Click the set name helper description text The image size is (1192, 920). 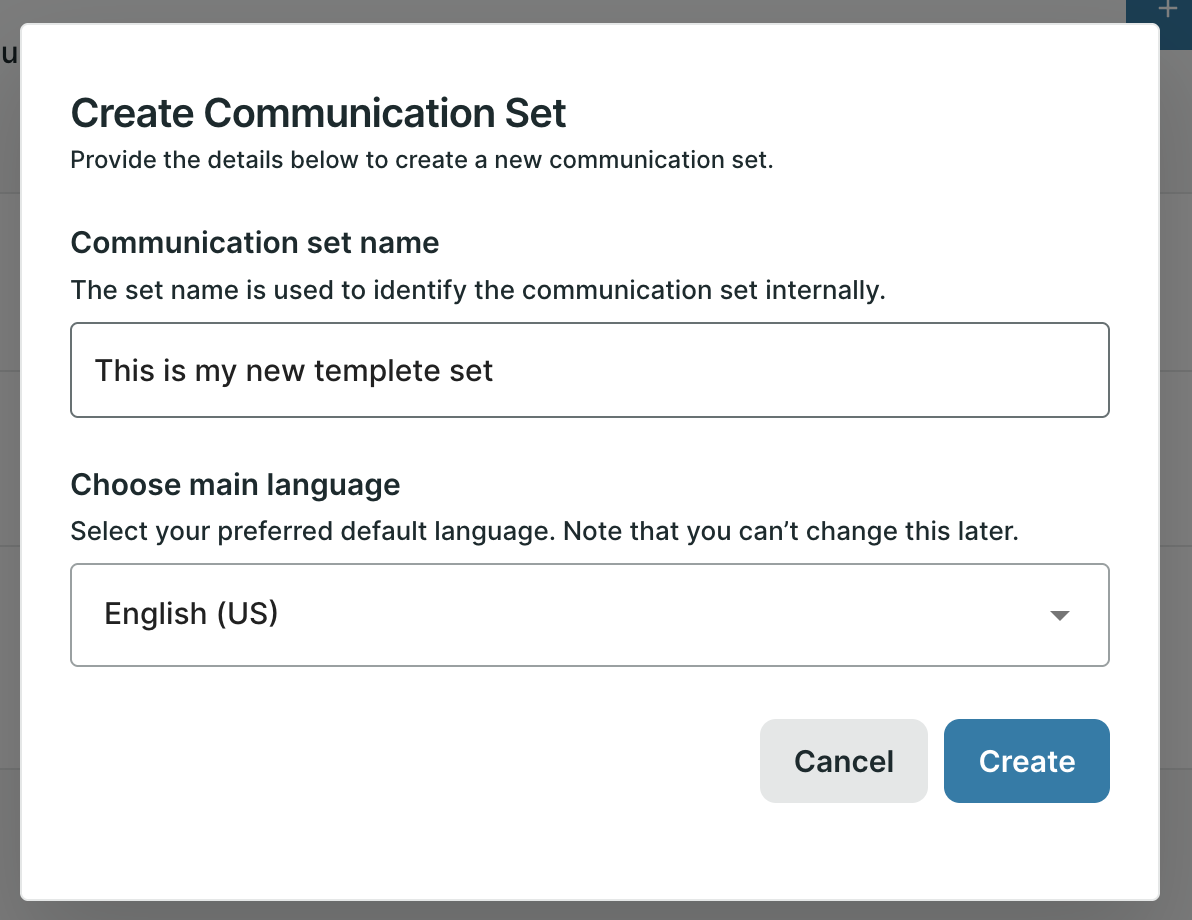[x=478, y=291]
